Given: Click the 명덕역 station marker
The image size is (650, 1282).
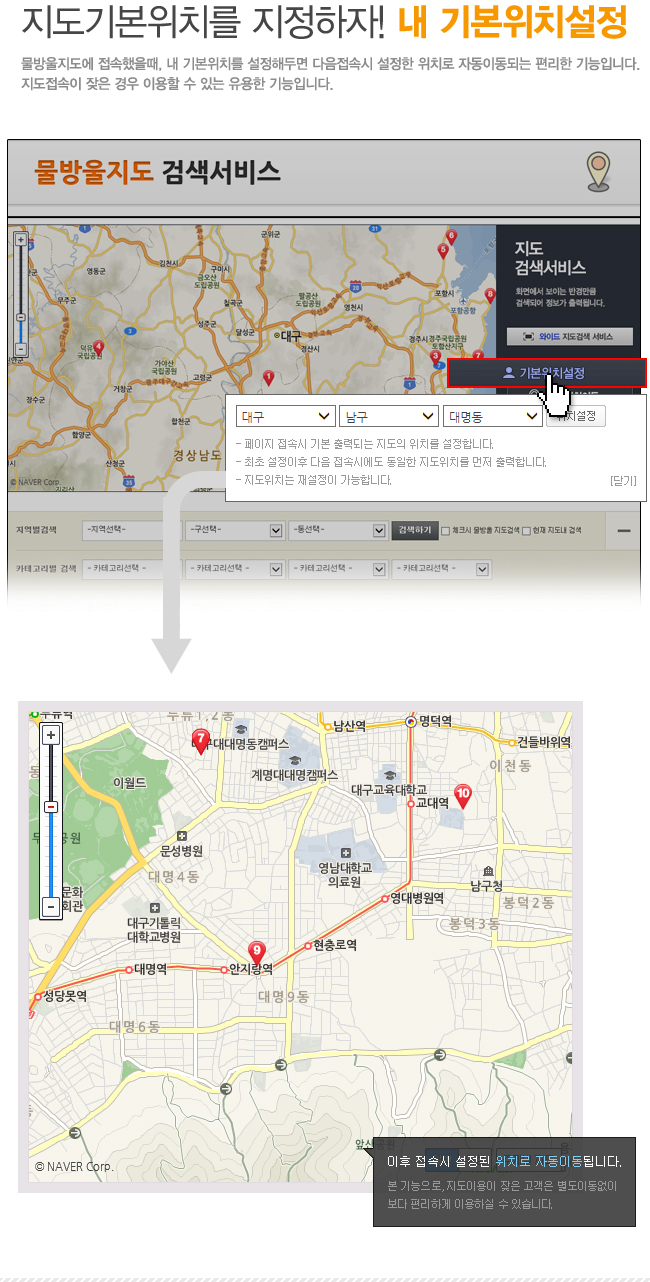Looking at the screenshot, I should tap(411, 721).
